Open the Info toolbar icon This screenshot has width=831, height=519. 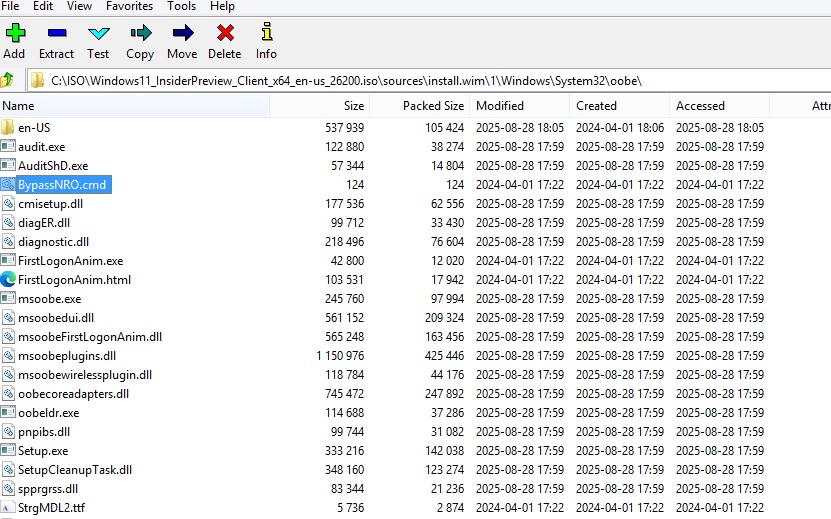[x=267, y=32]
